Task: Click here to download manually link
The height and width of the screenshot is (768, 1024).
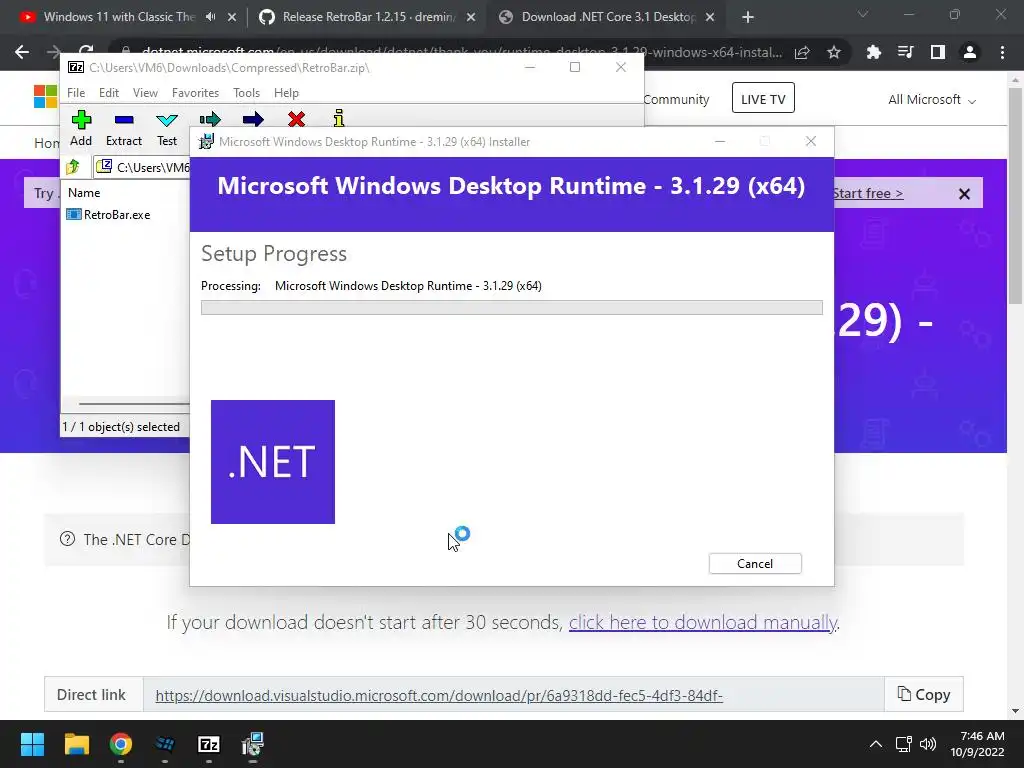Action: (703, 622)
